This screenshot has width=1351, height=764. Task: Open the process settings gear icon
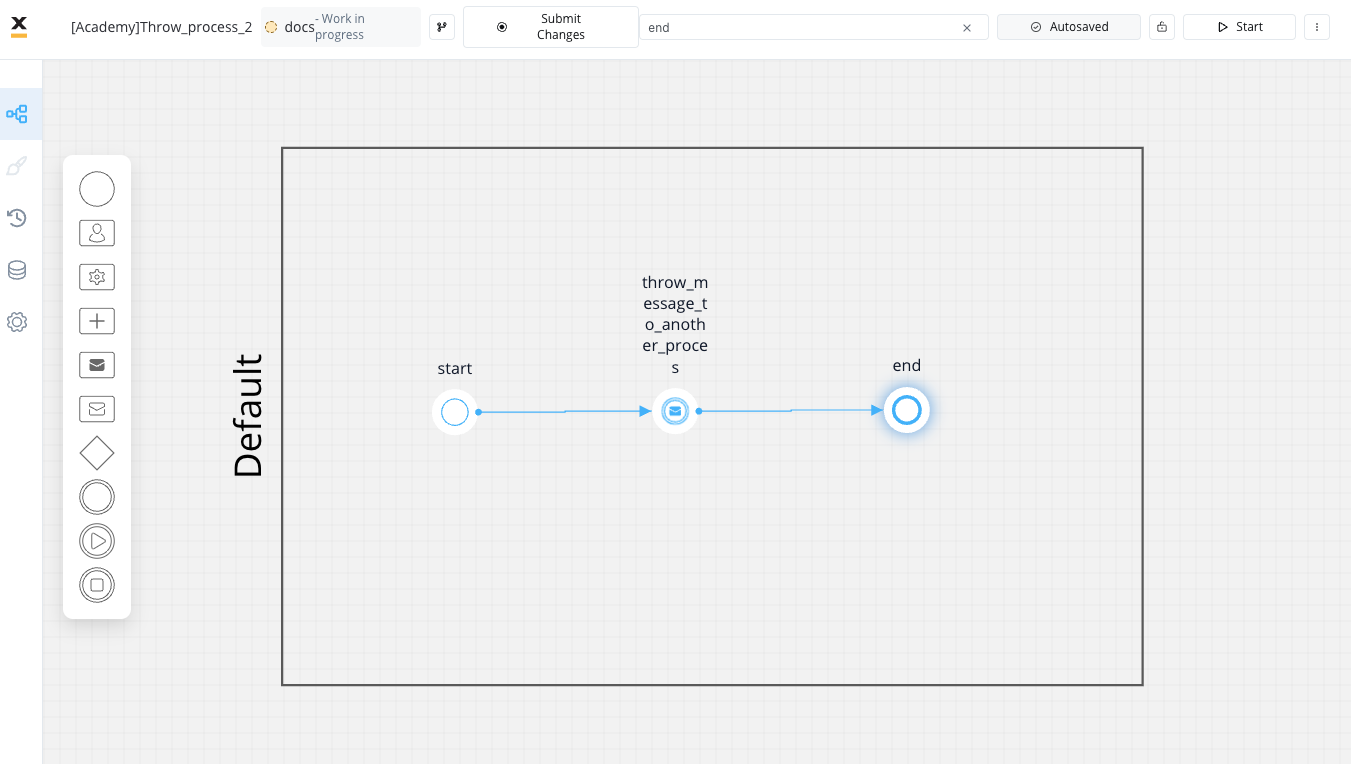click(17, 322)
